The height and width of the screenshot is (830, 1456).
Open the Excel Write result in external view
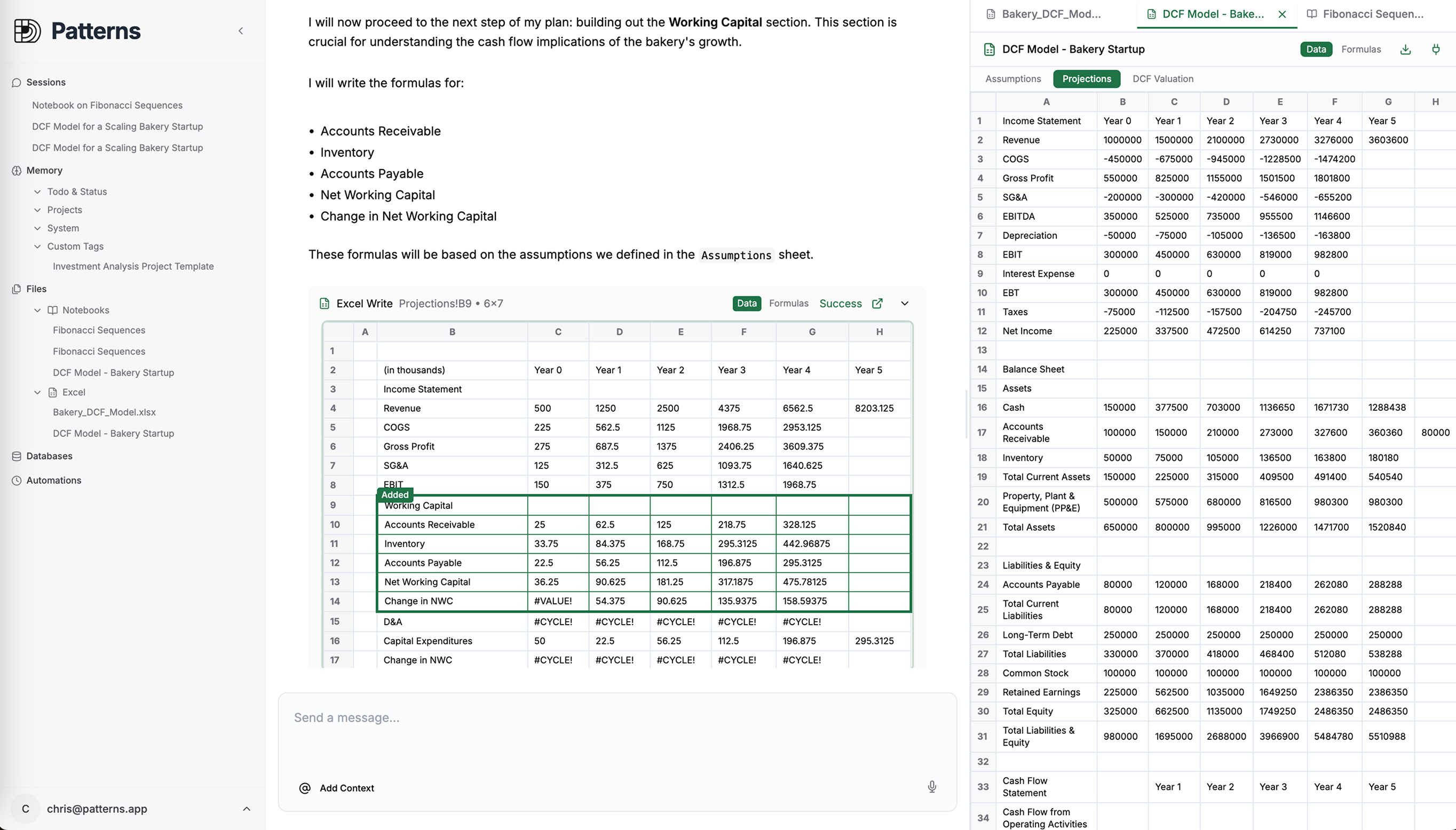pos(877,304)
